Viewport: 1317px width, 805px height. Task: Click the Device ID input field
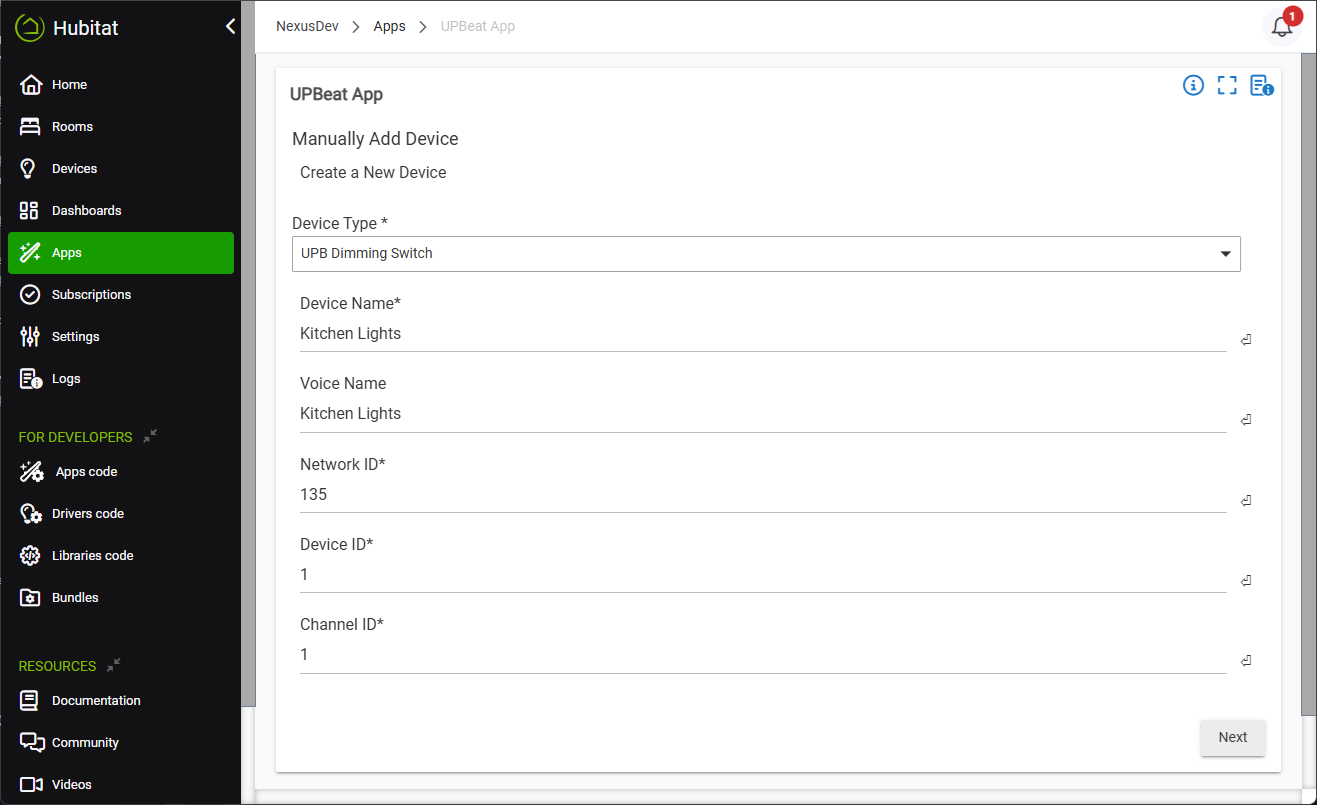point(762,575)
